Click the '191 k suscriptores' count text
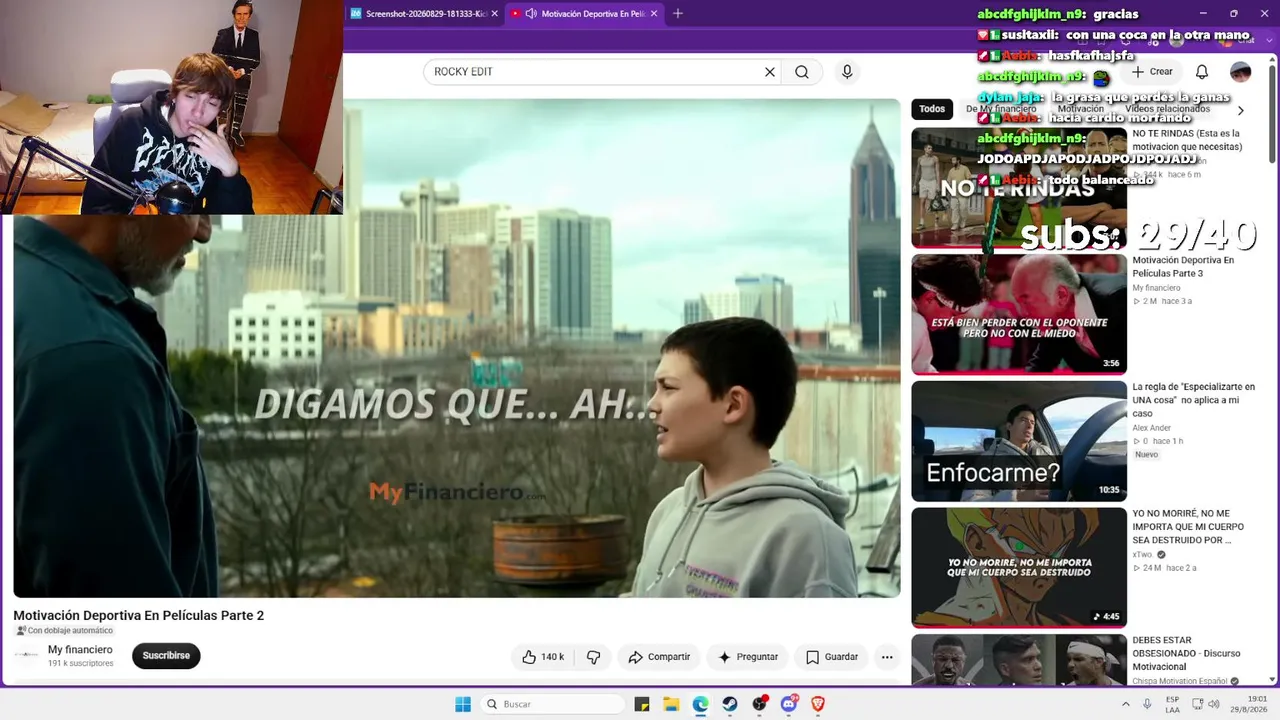This screenshot has height=720, width=1280. pyautogui.click(x=81, y=664)
